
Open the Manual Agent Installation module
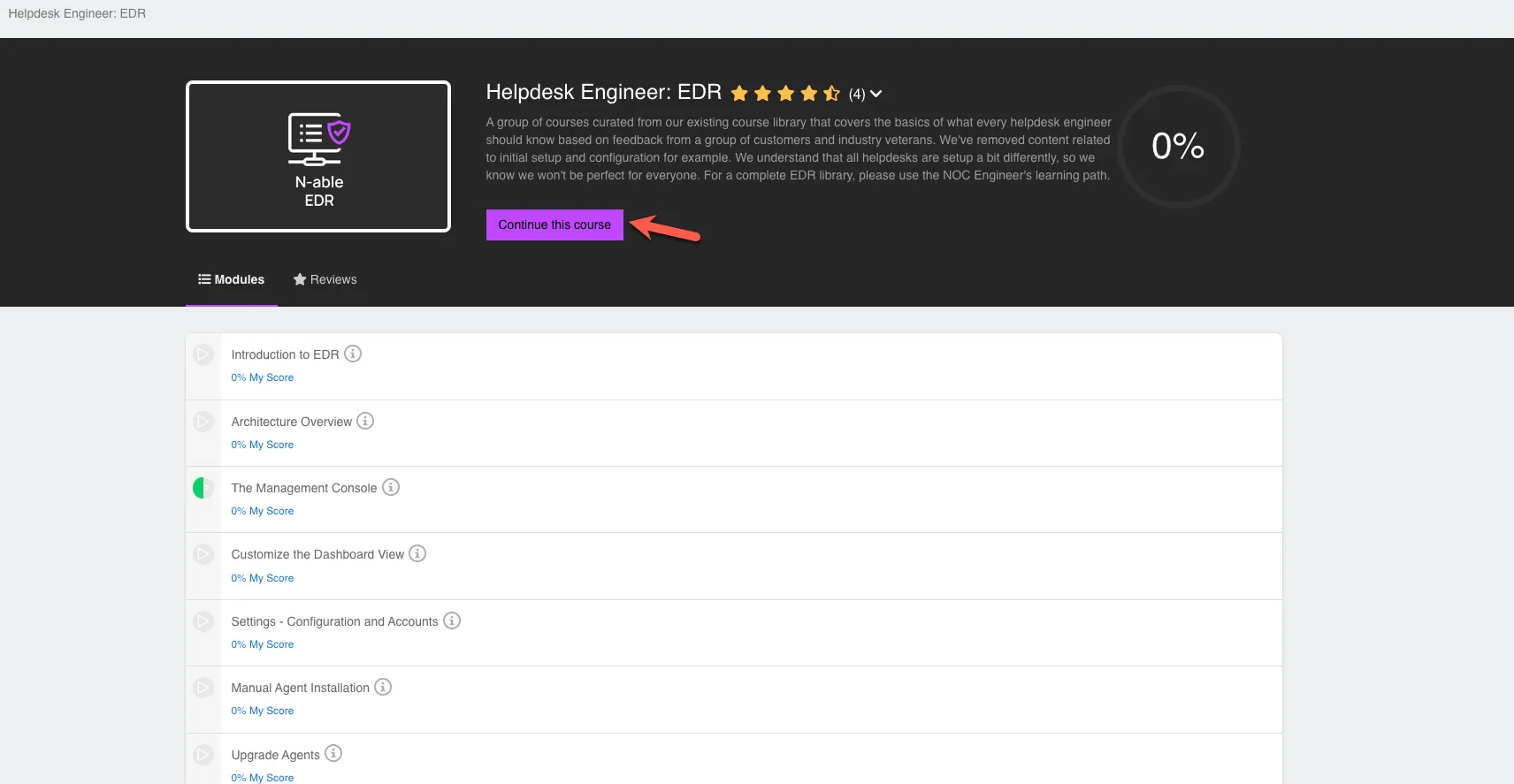coord(301,688)
